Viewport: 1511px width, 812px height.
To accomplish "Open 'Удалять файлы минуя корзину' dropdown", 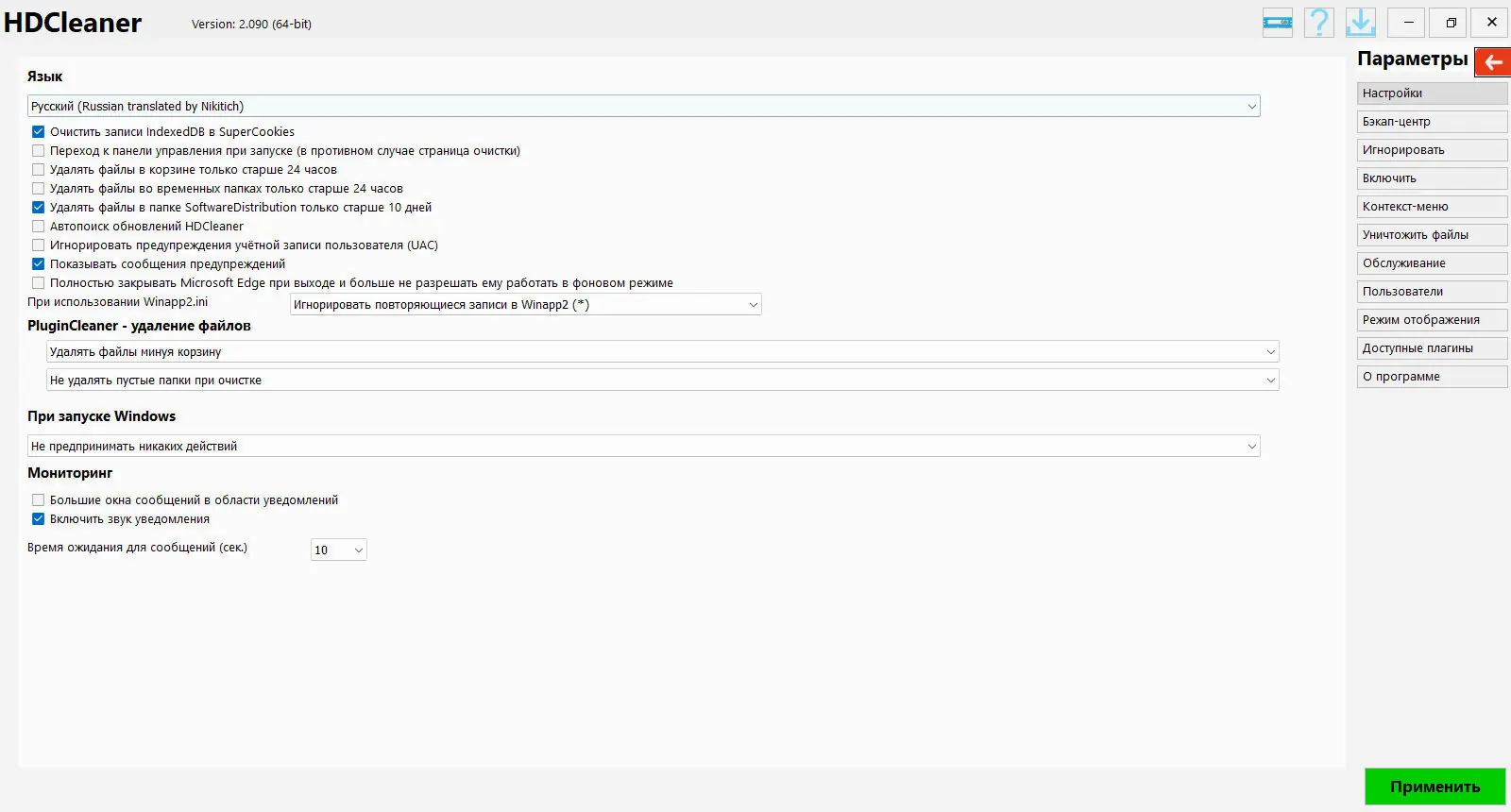I will pyautogui.click(x=662, y=351).
